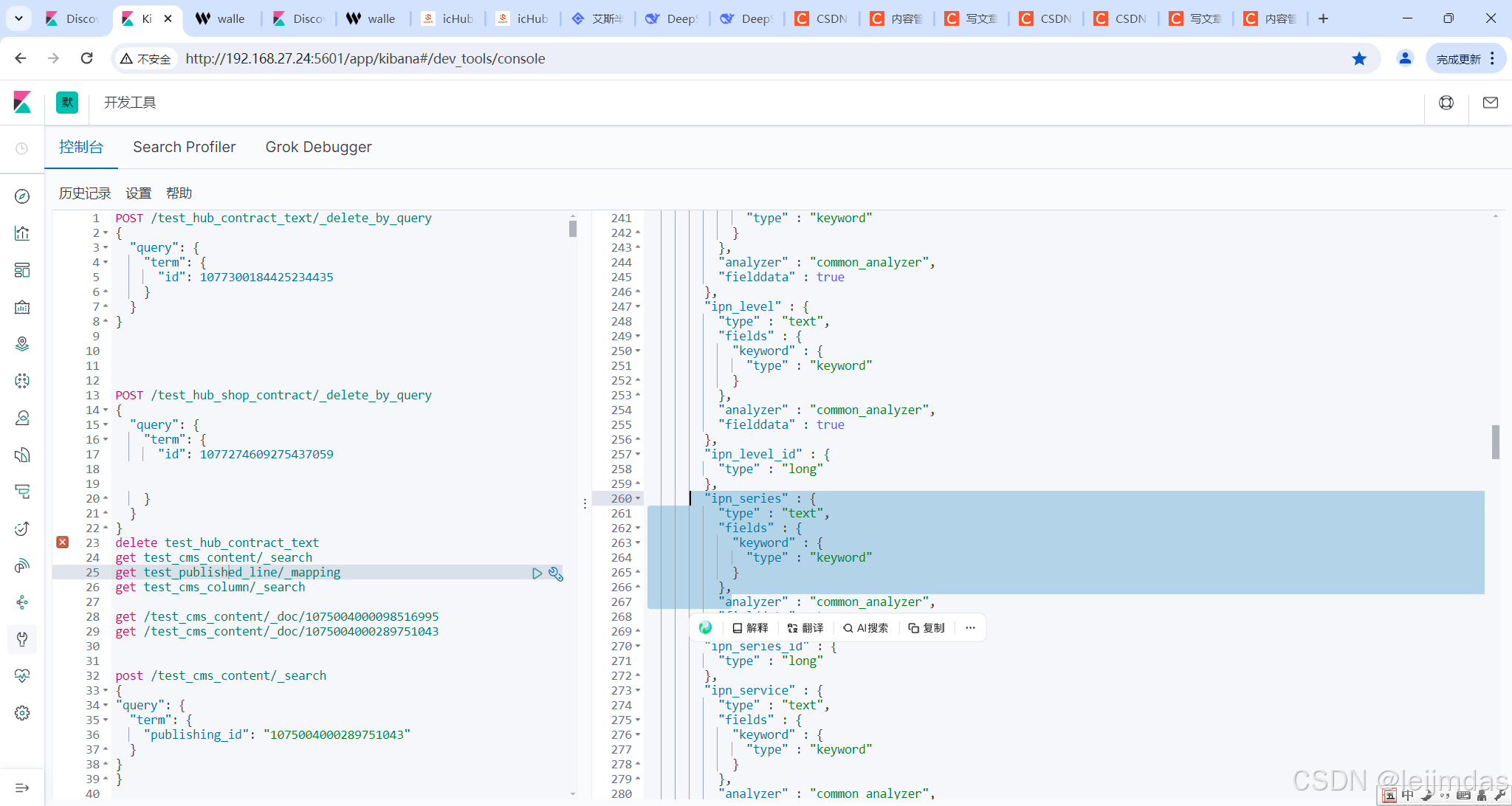The image size is (1512, 806).
Task: Run the request on line 25
Action: click(537, 573)
